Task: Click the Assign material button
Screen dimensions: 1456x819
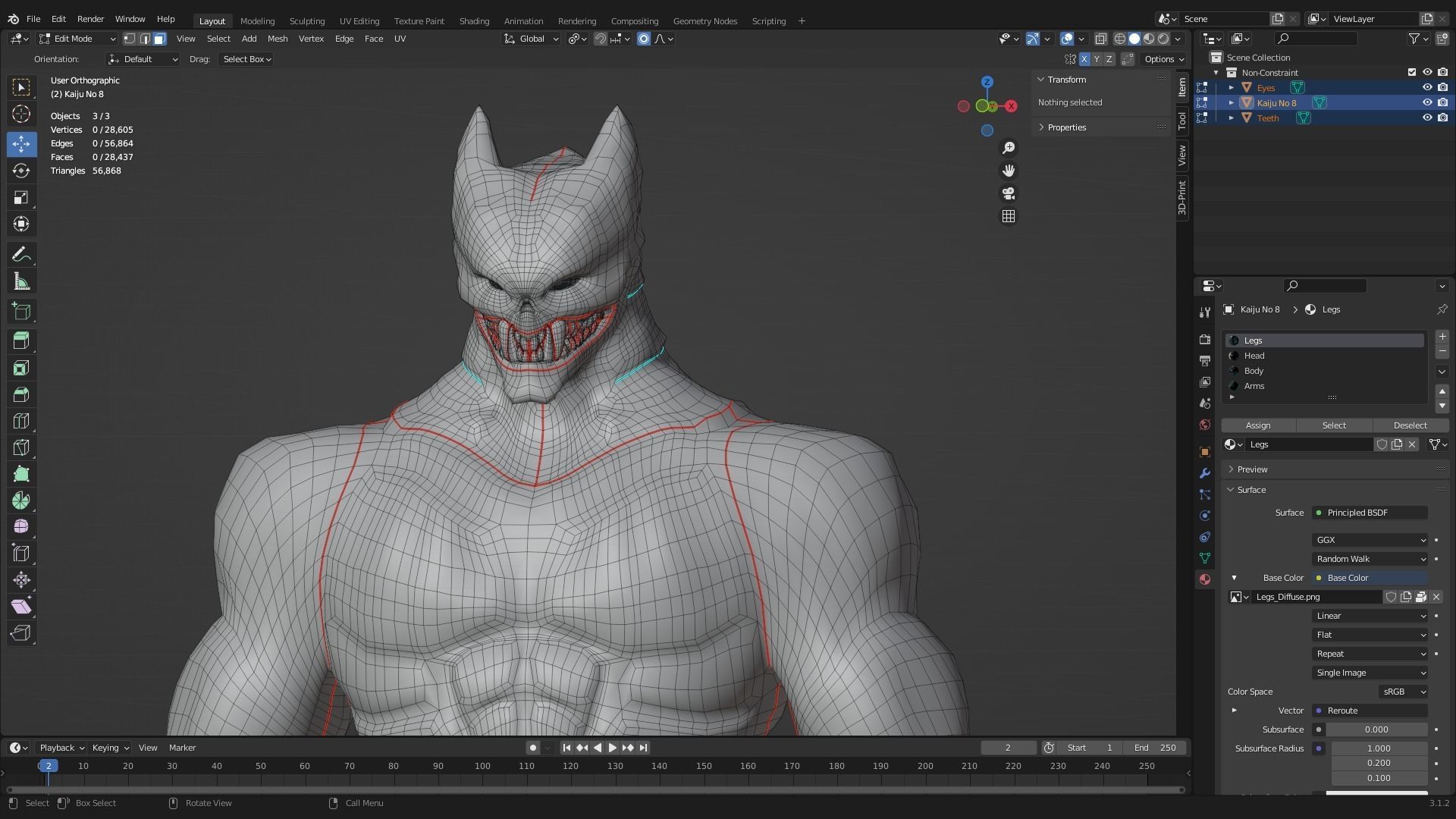Action: tap(1258, 425)
